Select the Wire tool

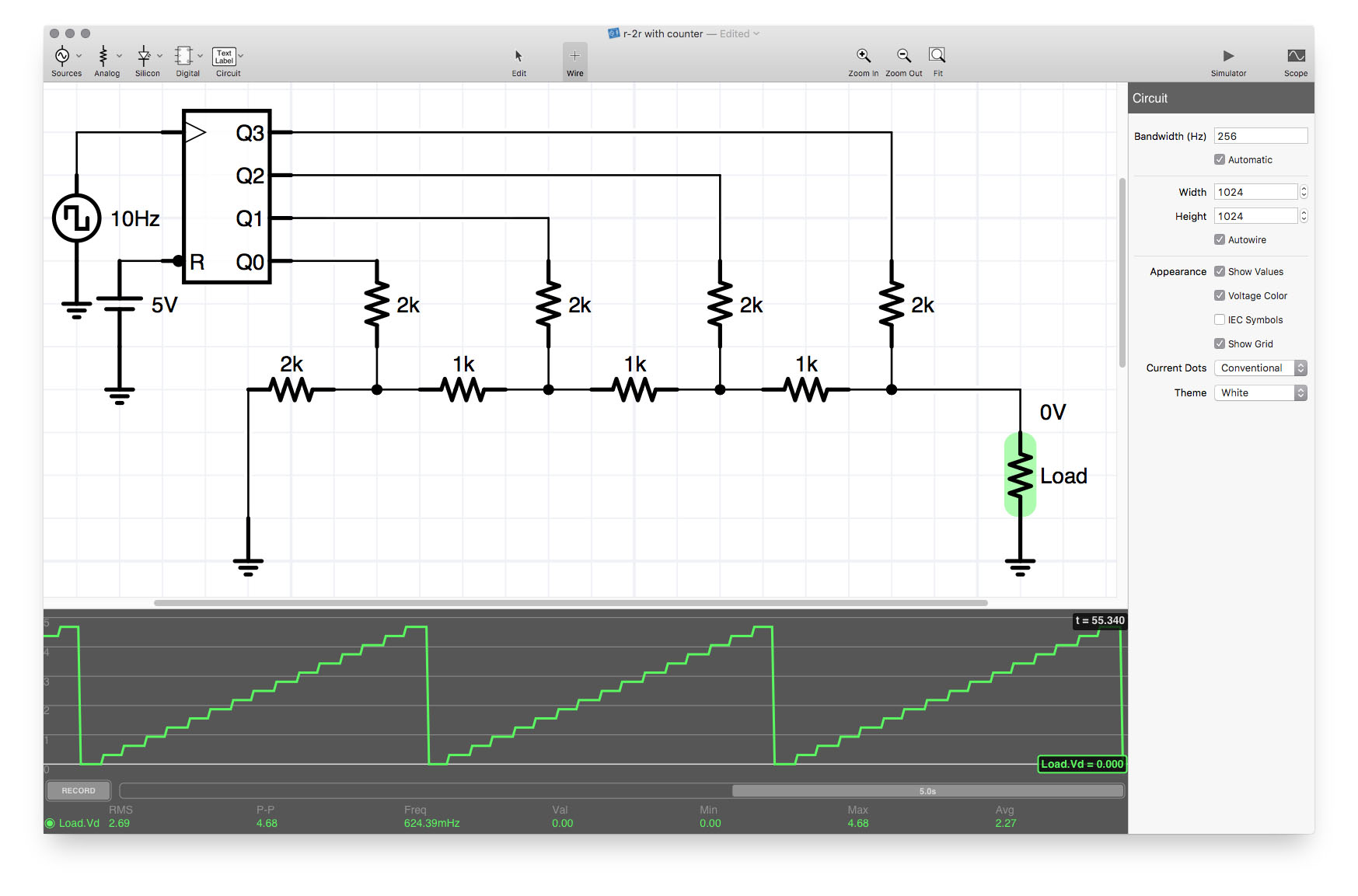(x=574, y=61)
